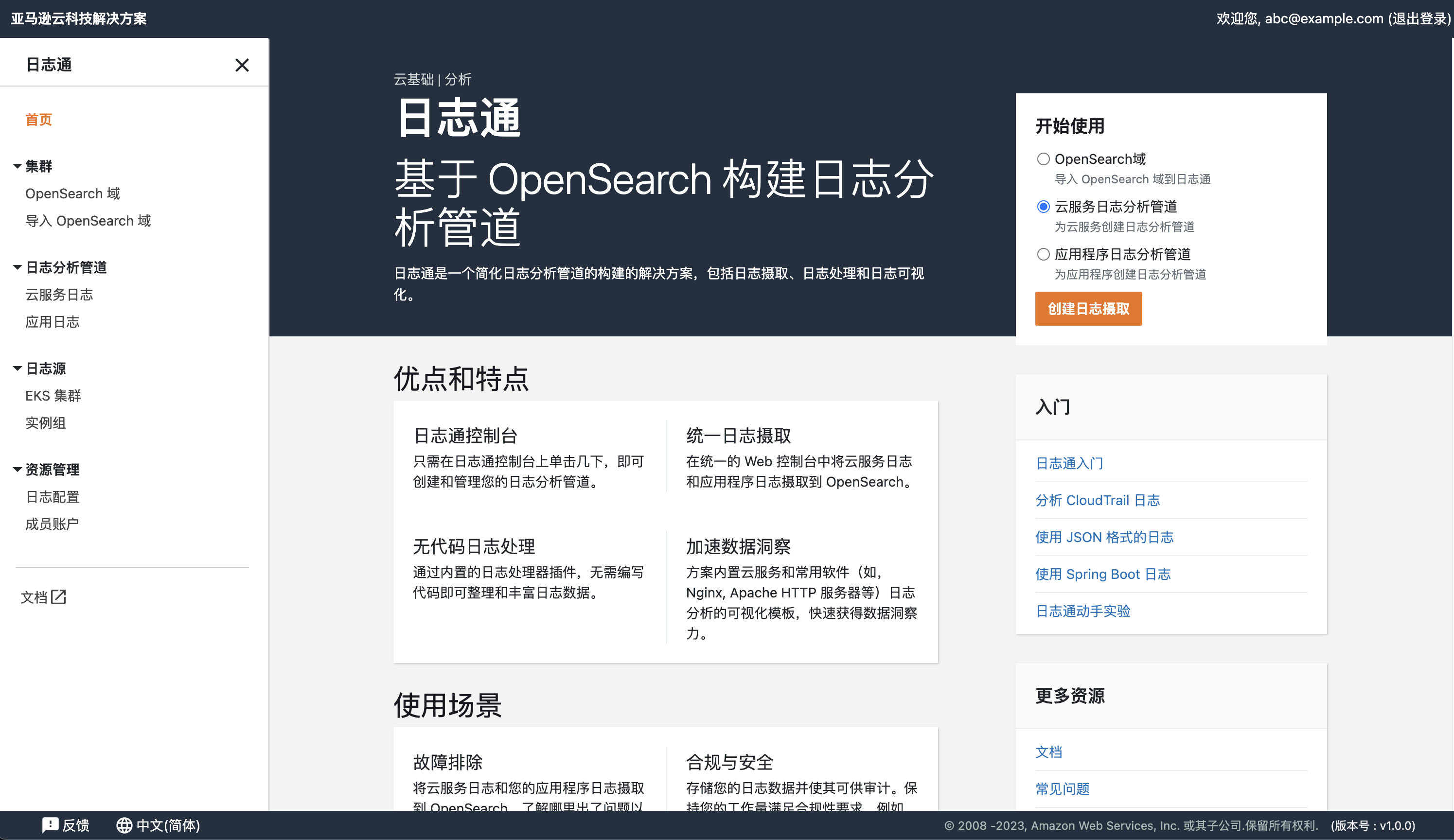Viewport: 1454px width, 840px height.
Task: Click the feedback speech bubble icon
Action: point(50,825)
